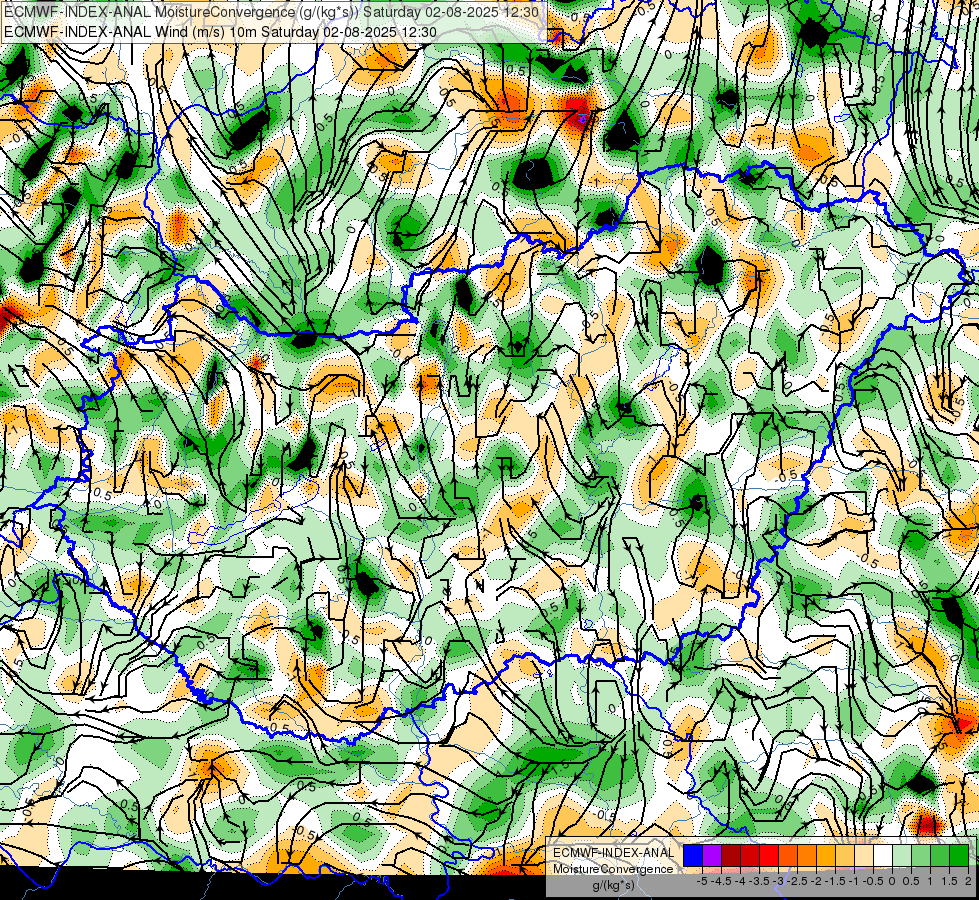
Task: Click the Wind (m/s) 10m title line
Action: point(220,31)
